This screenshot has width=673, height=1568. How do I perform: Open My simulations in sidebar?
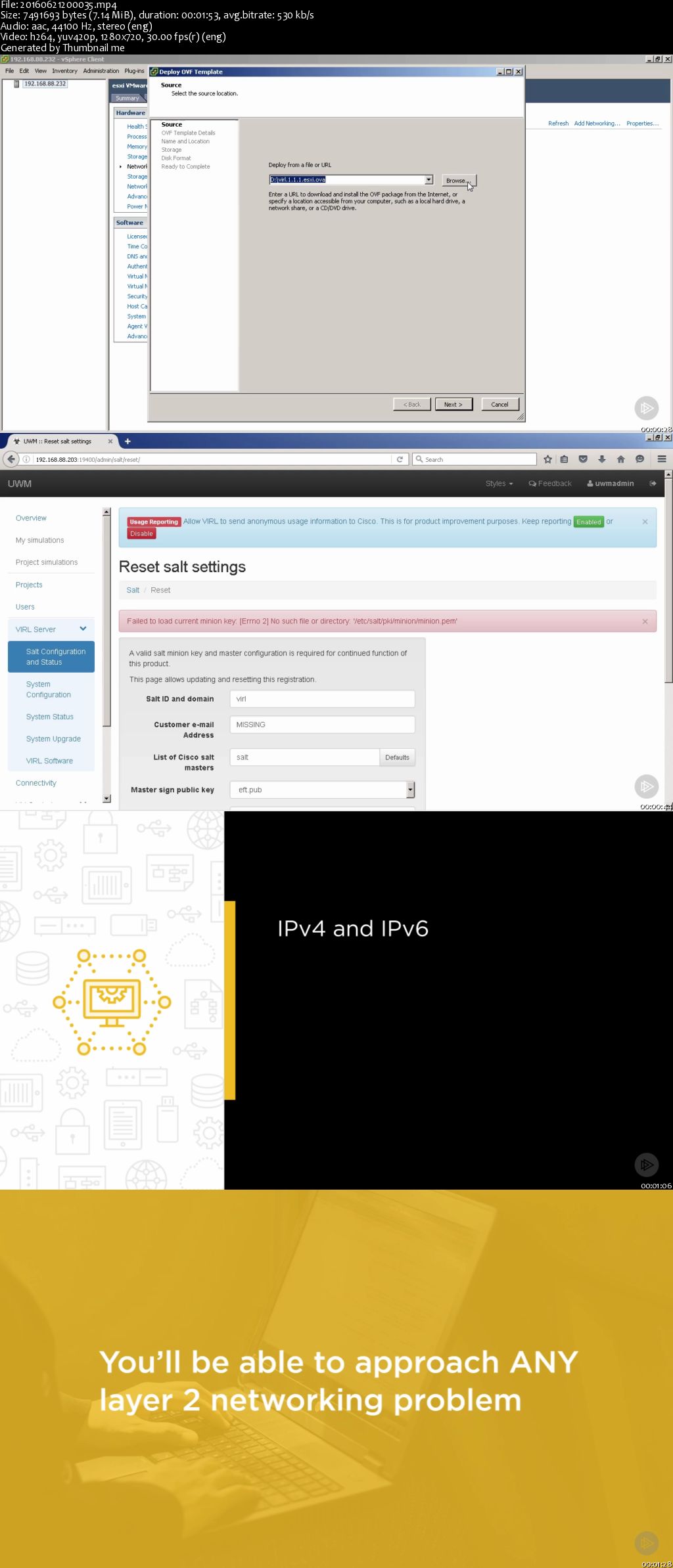pos(39,541)
